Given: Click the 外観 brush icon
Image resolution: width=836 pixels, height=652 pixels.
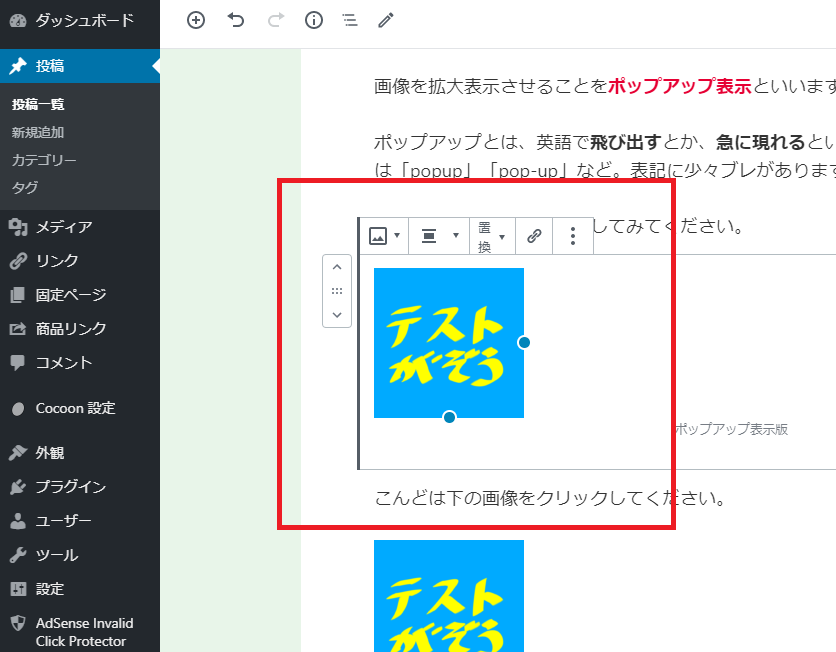Looking at the screenshot, I should 18,453.
